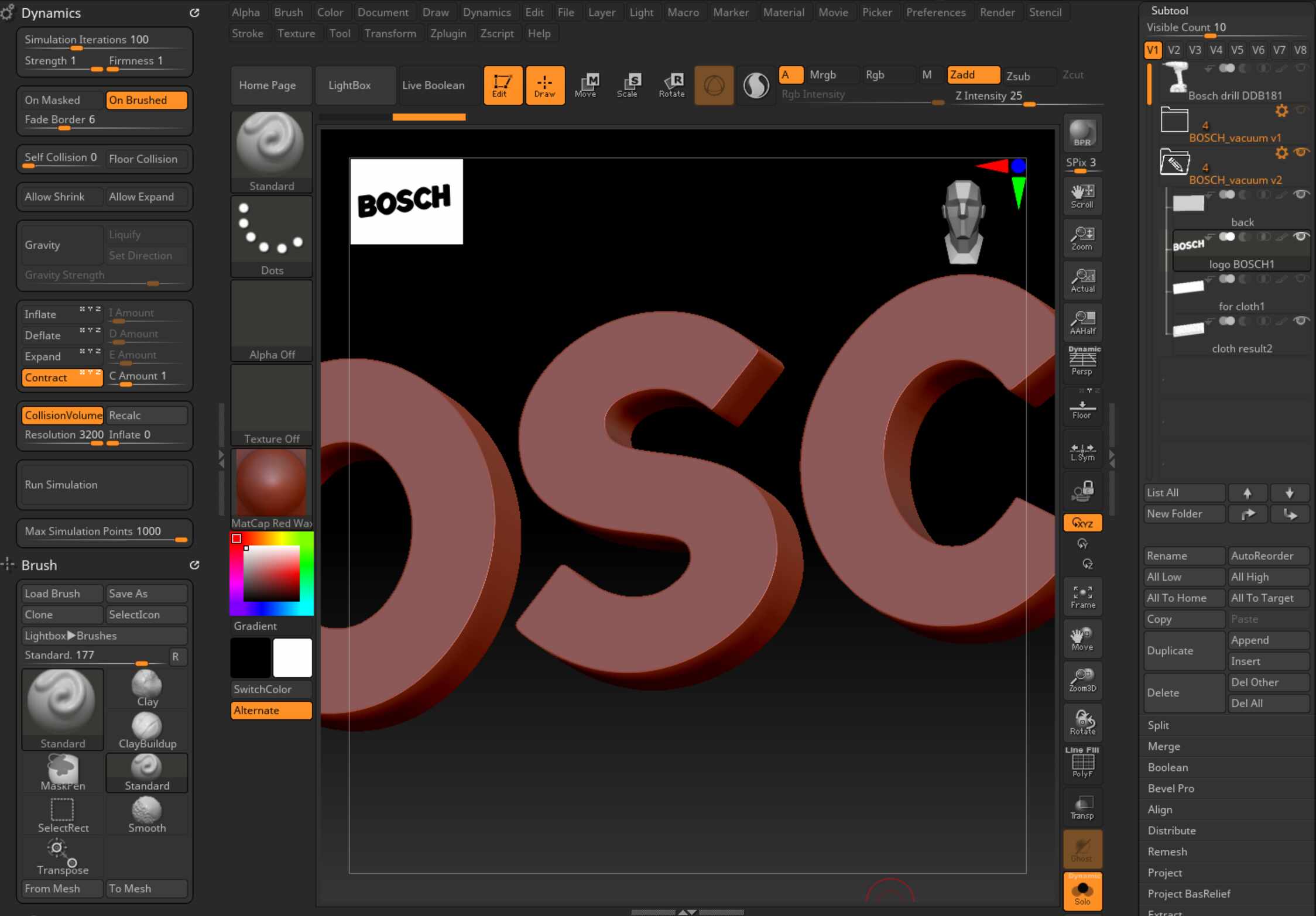
Task: Select the ClayBuildup brush
Action: point(147,730)
